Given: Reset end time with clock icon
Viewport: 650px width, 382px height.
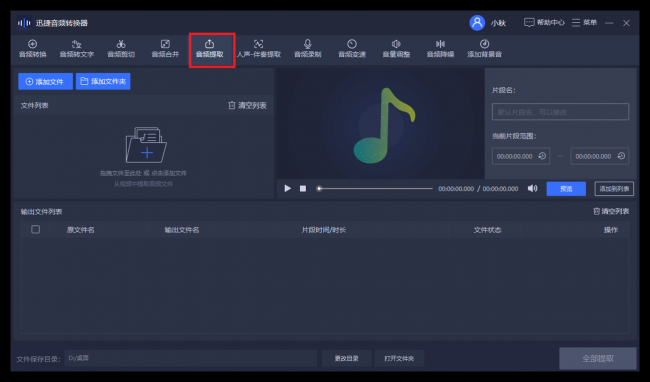Looking at the screenshot, I should coord(621,156).
